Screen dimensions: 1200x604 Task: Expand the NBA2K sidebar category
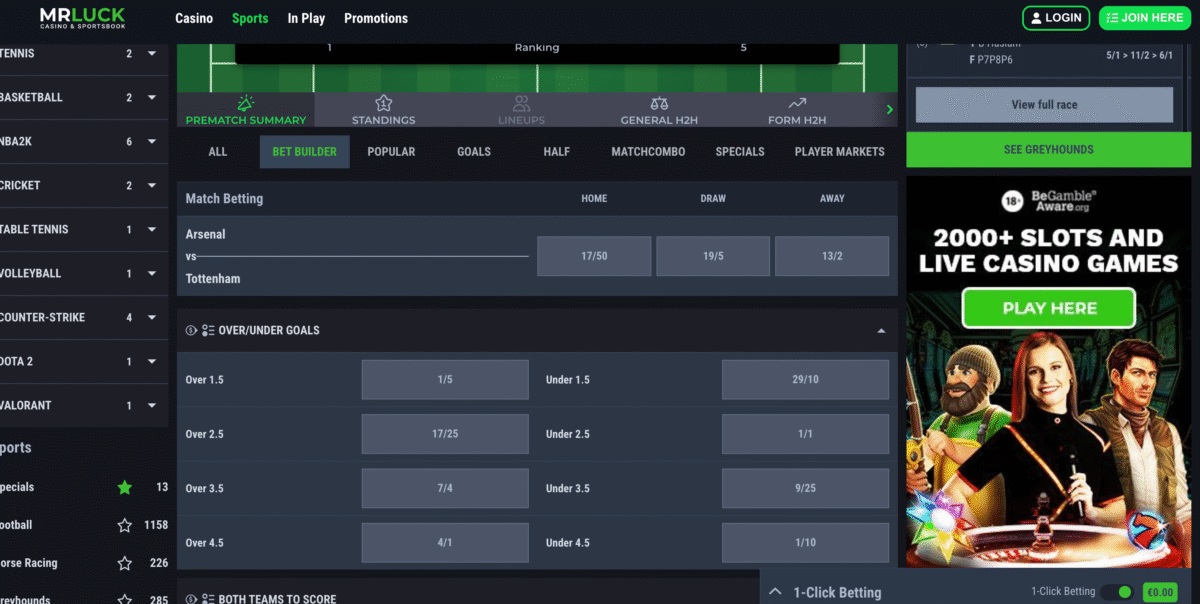click(152, 142)
